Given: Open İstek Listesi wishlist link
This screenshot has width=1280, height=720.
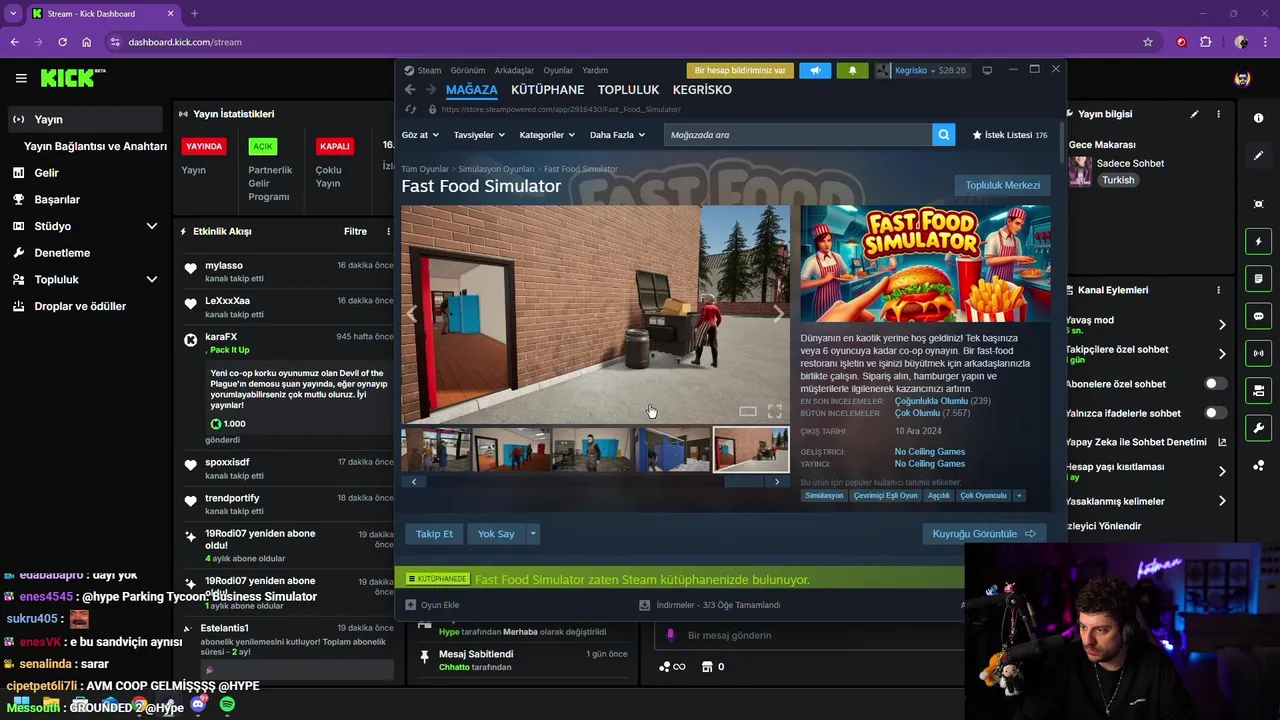Looking at the screenshot, I should pyautogui.click(x=1009, y=135).
